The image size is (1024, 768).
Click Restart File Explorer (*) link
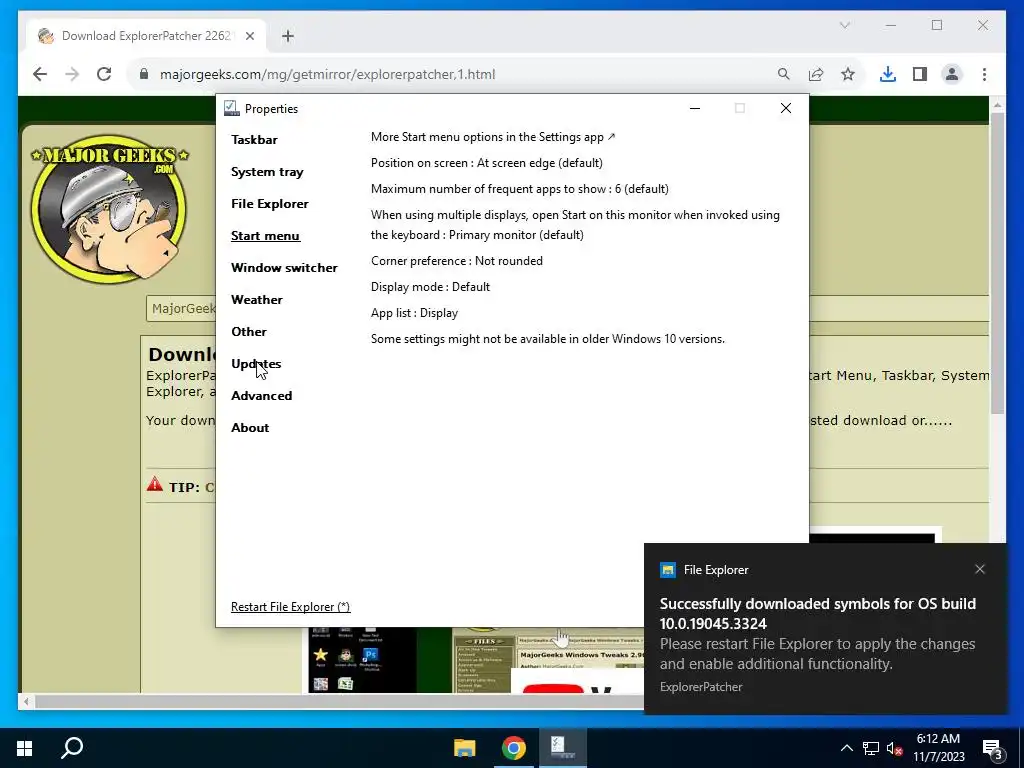[291, 607]
